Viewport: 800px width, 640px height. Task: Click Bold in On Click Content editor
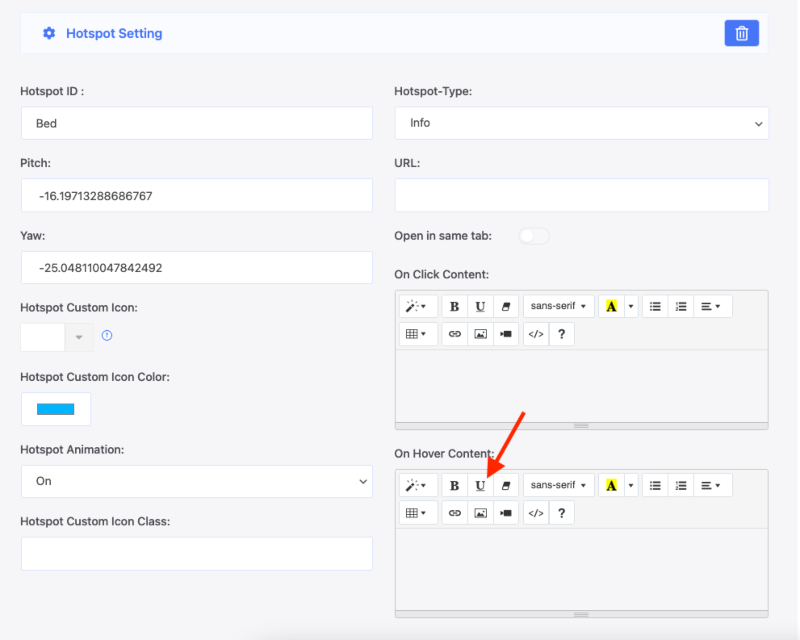coord(454,306)
